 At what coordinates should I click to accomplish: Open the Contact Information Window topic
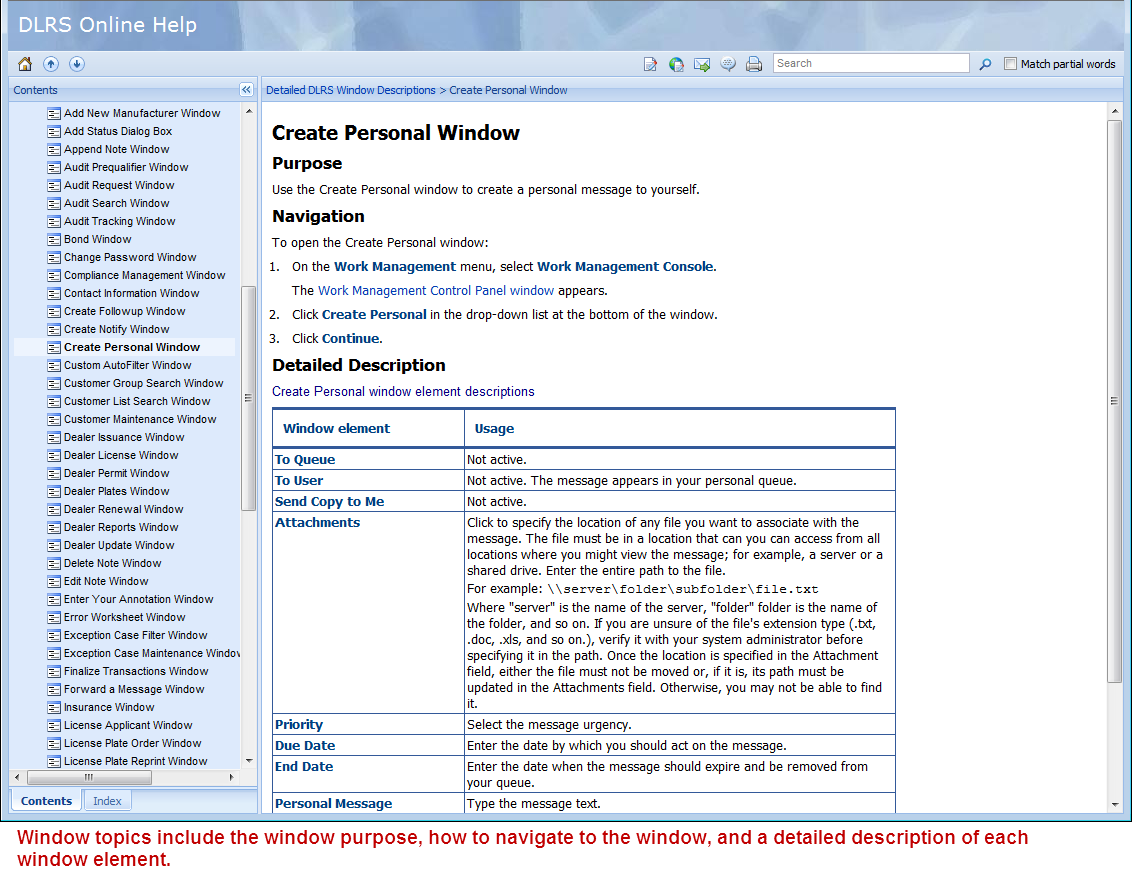[x=131, y=294]
